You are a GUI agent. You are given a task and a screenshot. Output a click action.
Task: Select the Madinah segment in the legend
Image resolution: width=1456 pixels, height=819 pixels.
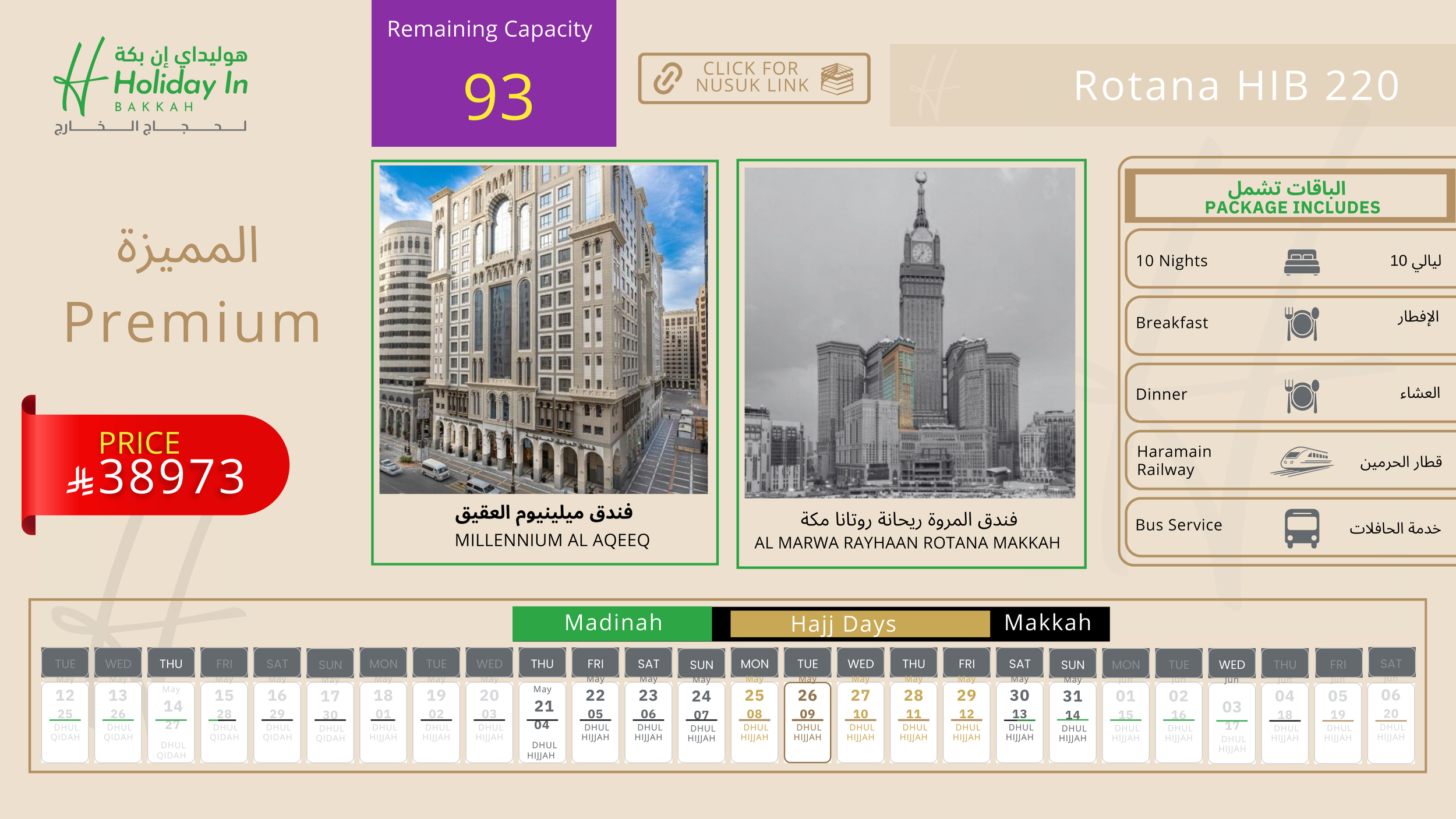tap(613, 623)
